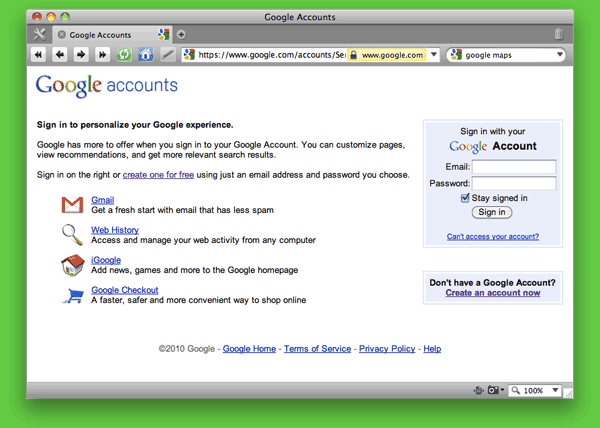Screen dimensions: 600x428
Task: Open the Privacy Policy link
Action: click(387, 349)
